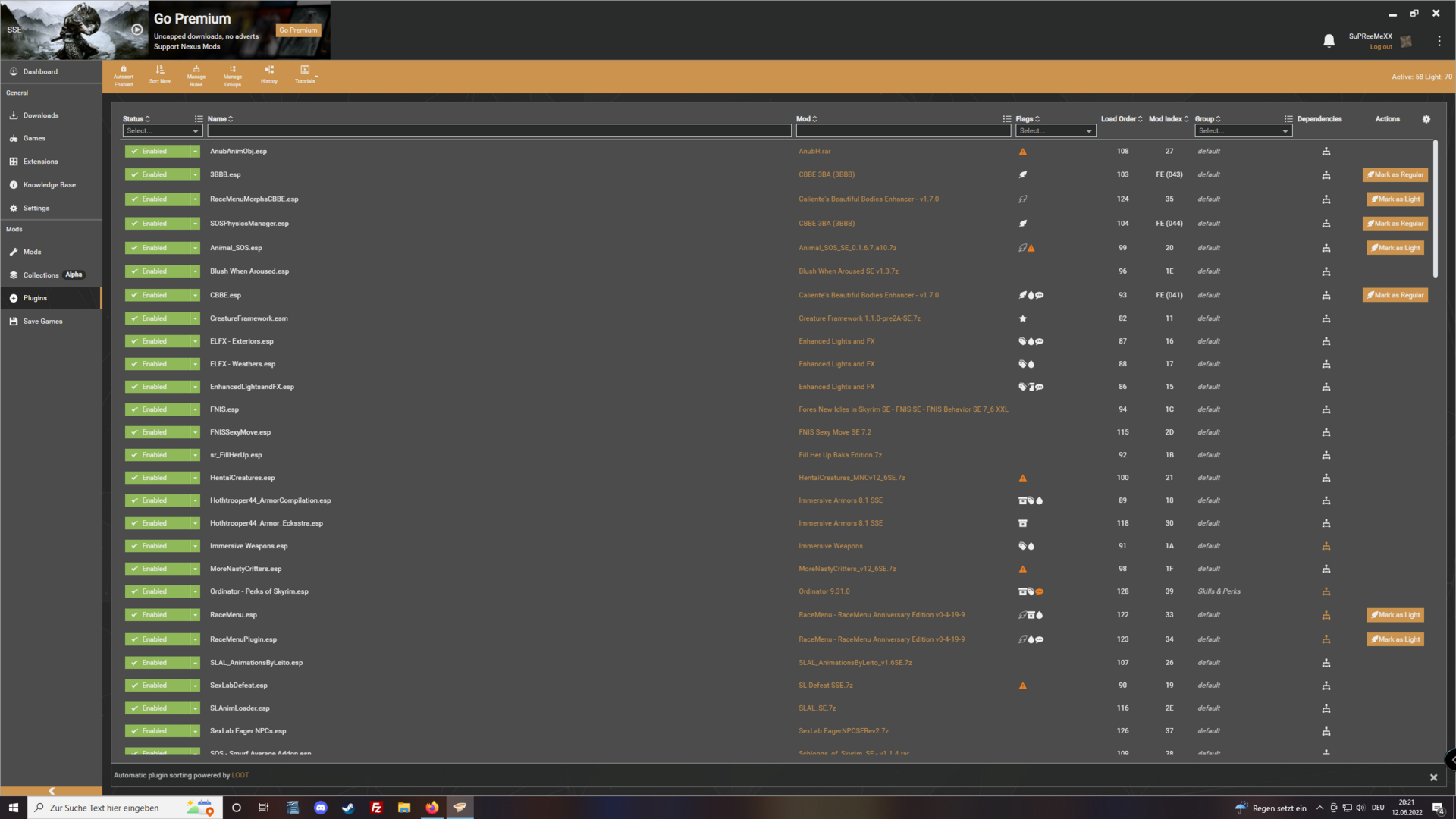
Task: Click the Name filter input field
Action: click(499, 131)
